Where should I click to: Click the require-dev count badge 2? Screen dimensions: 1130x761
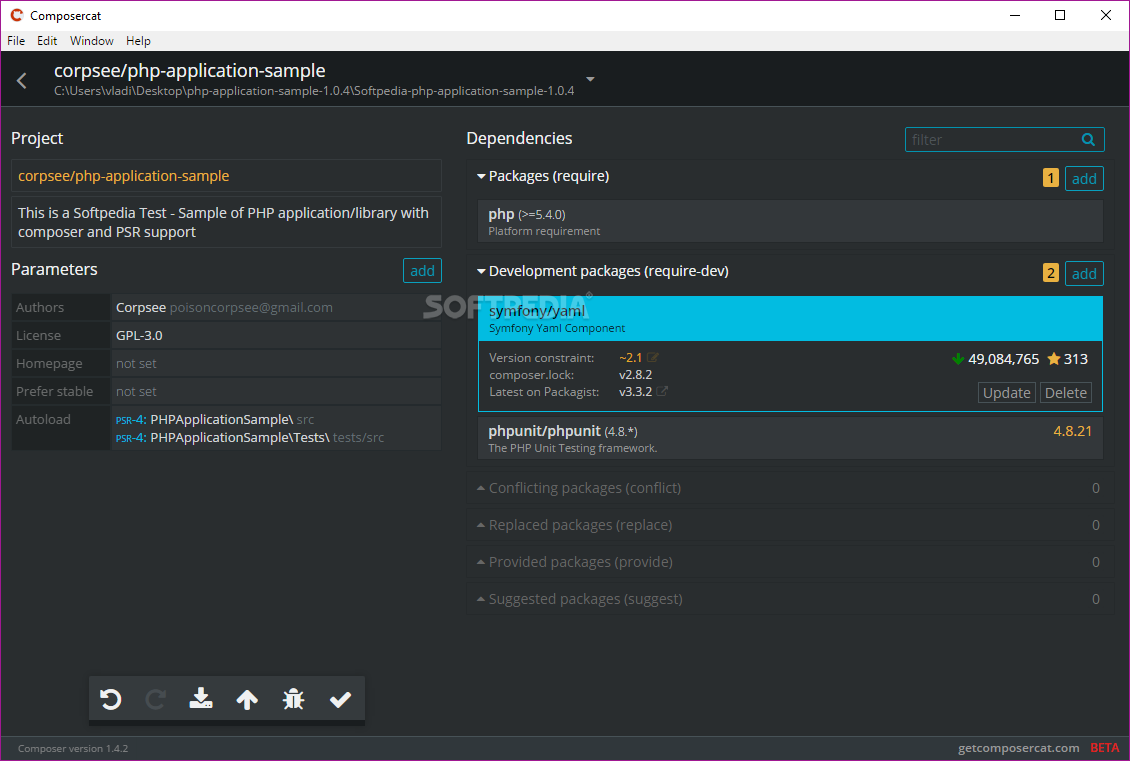pyautogui.click(x=1051, y=273)
